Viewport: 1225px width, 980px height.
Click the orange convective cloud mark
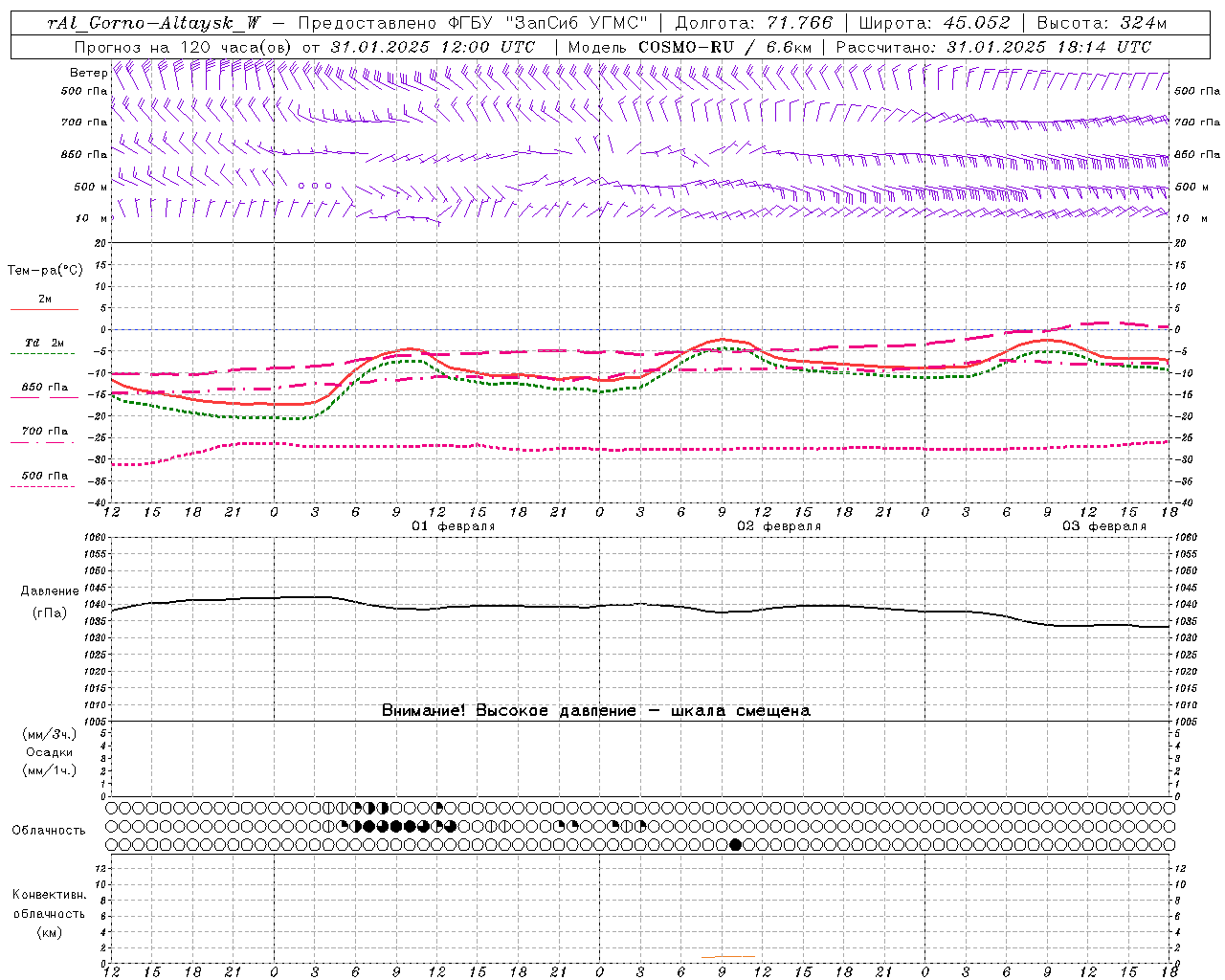pyautogui.click(x=729, y=956)
